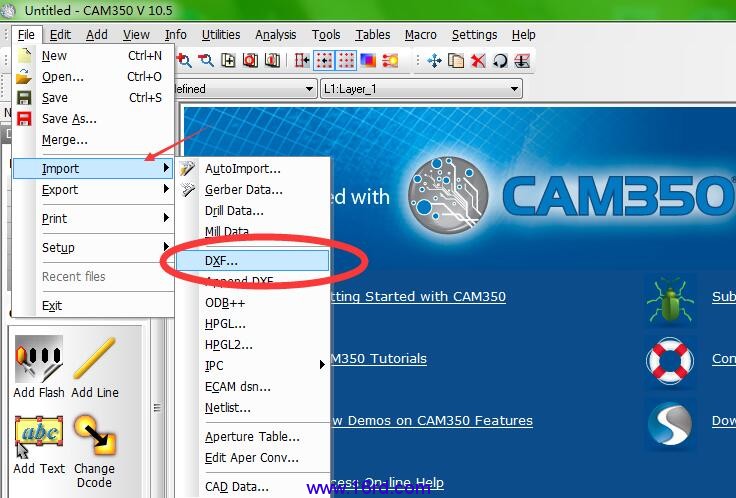
Task: Open the CAM350 Tutorials link
Action: (378, 359)
